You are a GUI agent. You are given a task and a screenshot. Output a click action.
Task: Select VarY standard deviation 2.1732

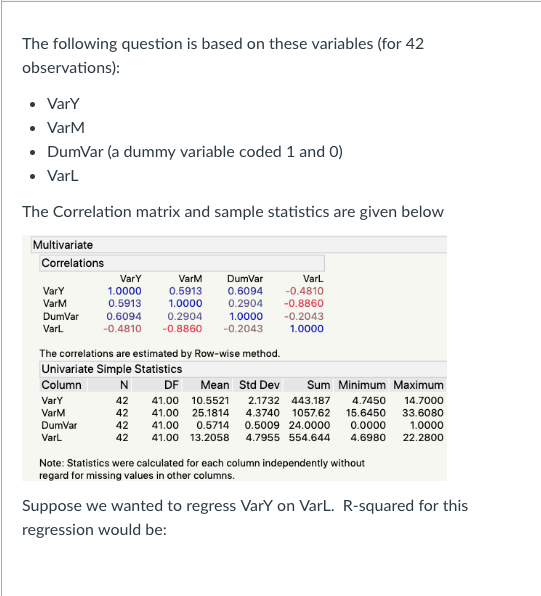(x=263, y=401)
